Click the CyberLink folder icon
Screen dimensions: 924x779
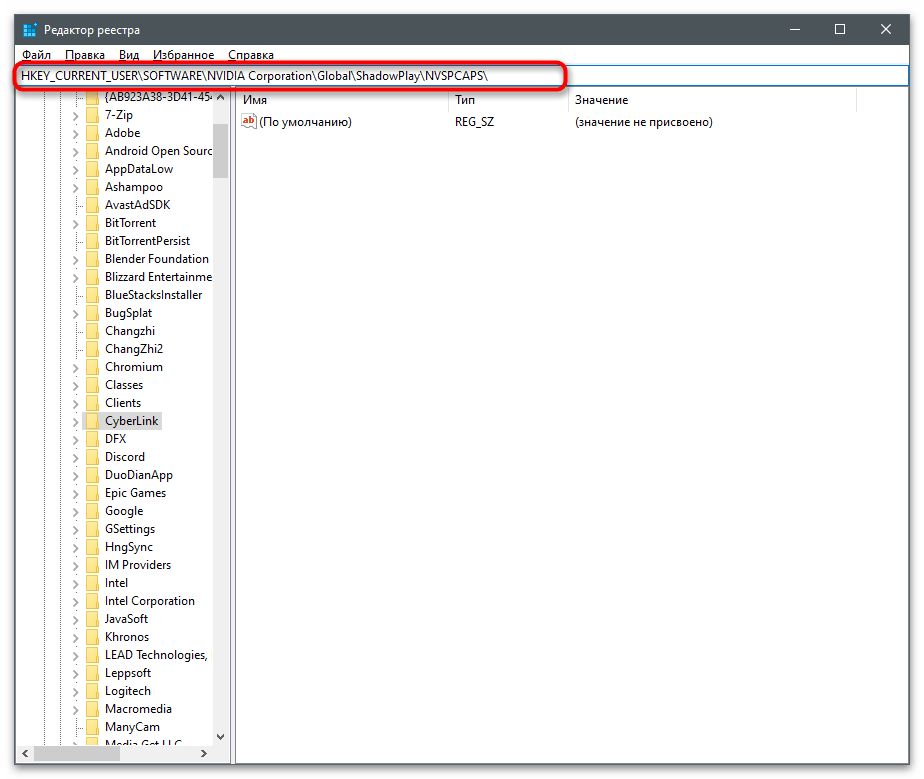pos(93,421)
